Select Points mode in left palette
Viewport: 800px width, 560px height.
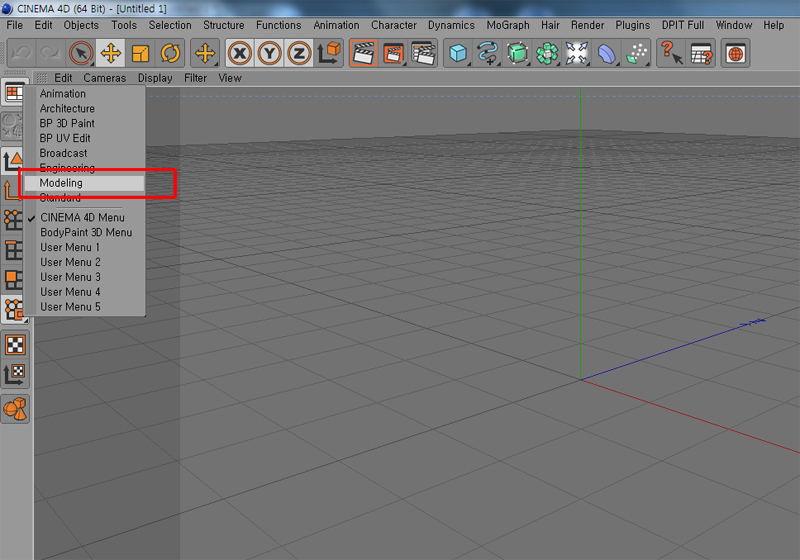tap(13, 220)
